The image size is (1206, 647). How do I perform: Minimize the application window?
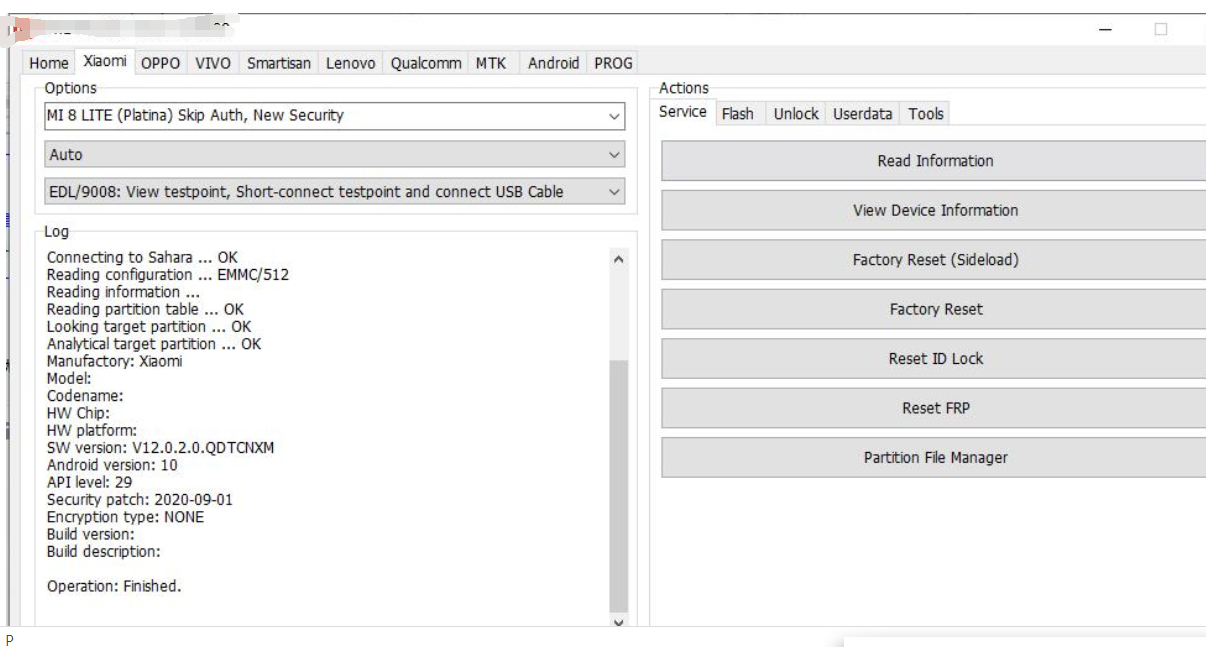pyautogui.click(x=1105, y=30)
